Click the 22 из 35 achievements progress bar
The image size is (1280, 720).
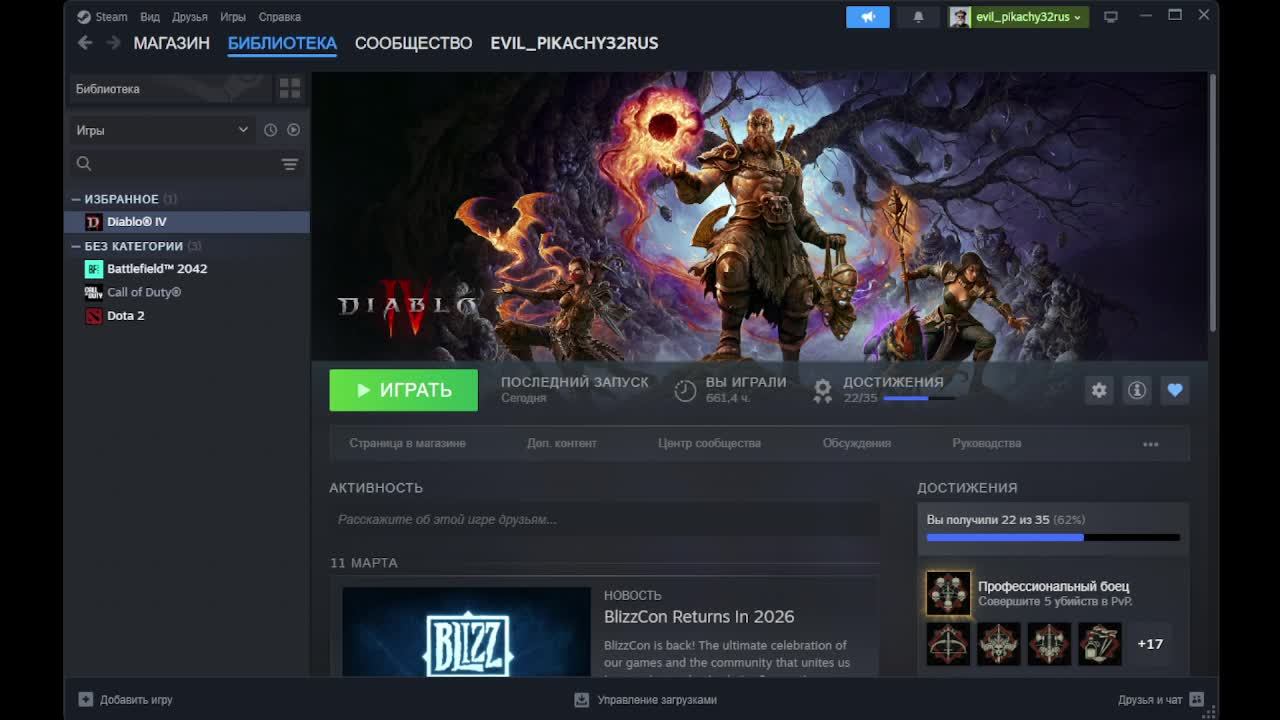pyautogui.click(x=1053, y=538)
